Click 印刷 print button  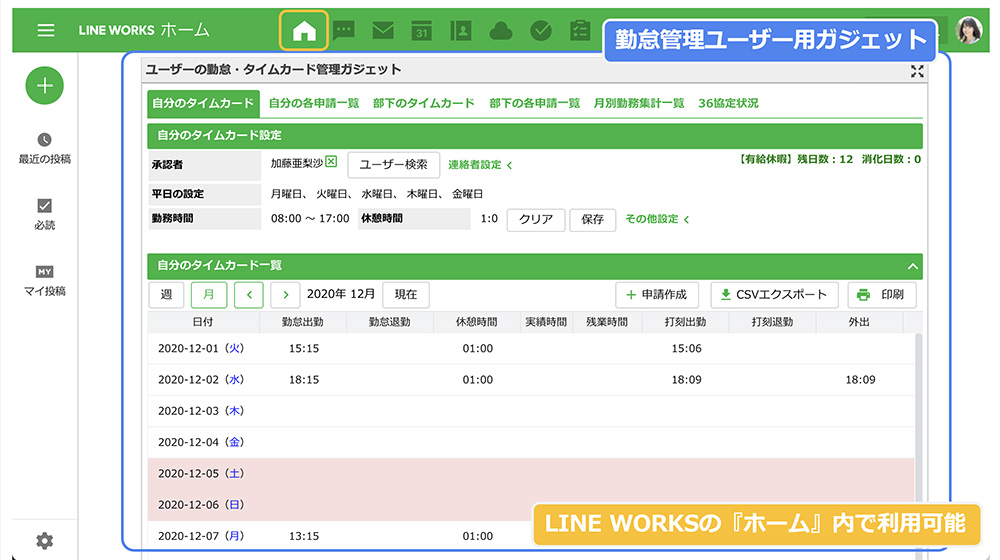click(x=881, y=295)
